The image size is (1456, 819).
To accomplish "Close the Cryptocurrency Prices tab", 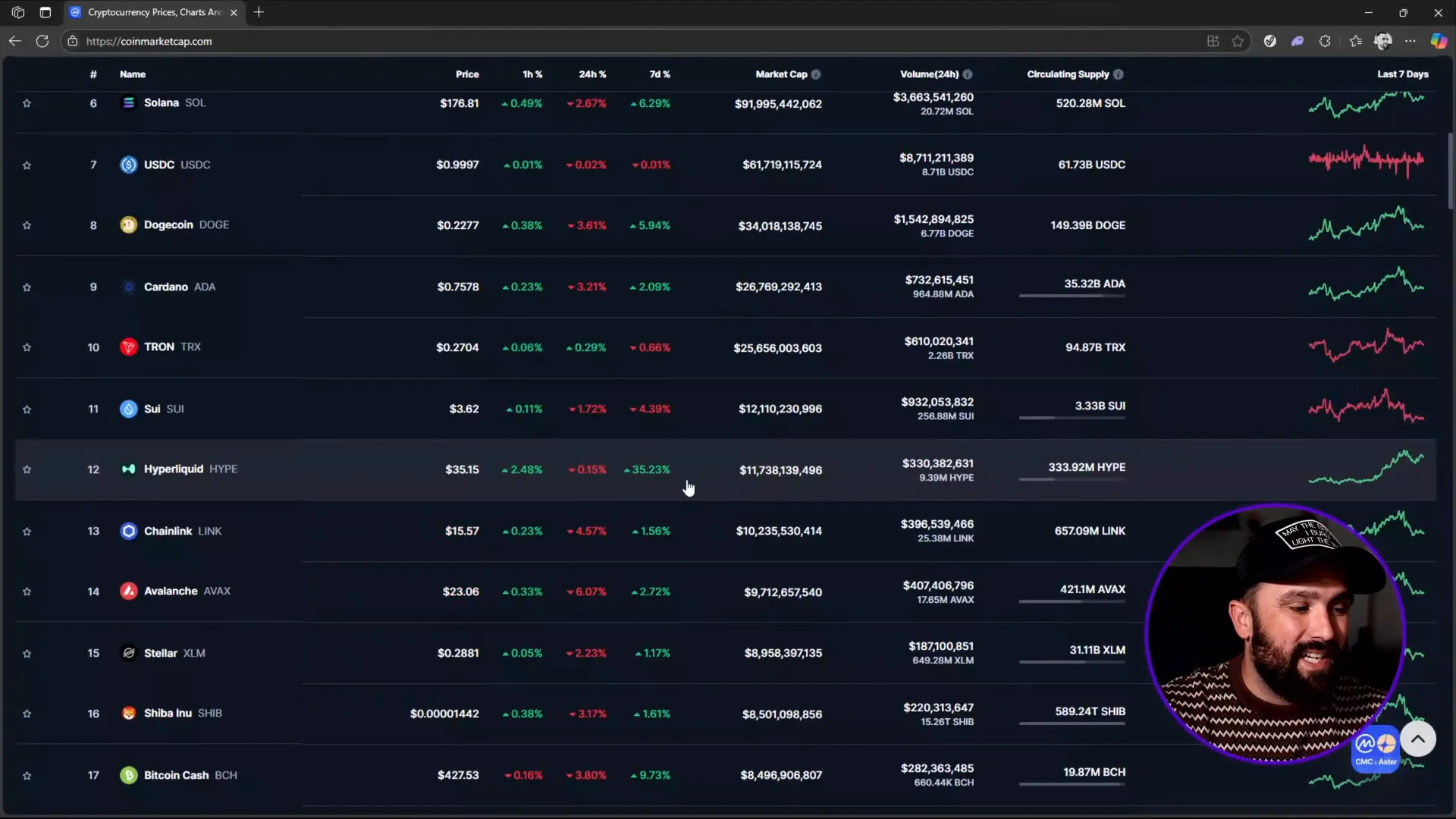I will (x=234, y=12).
